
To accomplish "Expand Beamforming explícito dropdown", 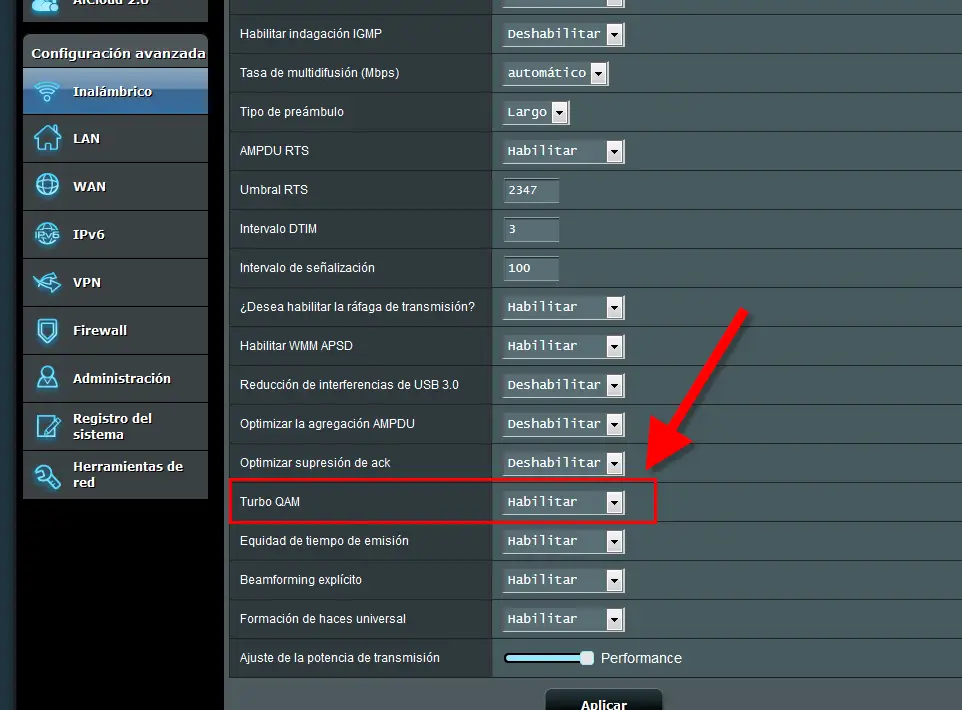I will pos(563,580).
